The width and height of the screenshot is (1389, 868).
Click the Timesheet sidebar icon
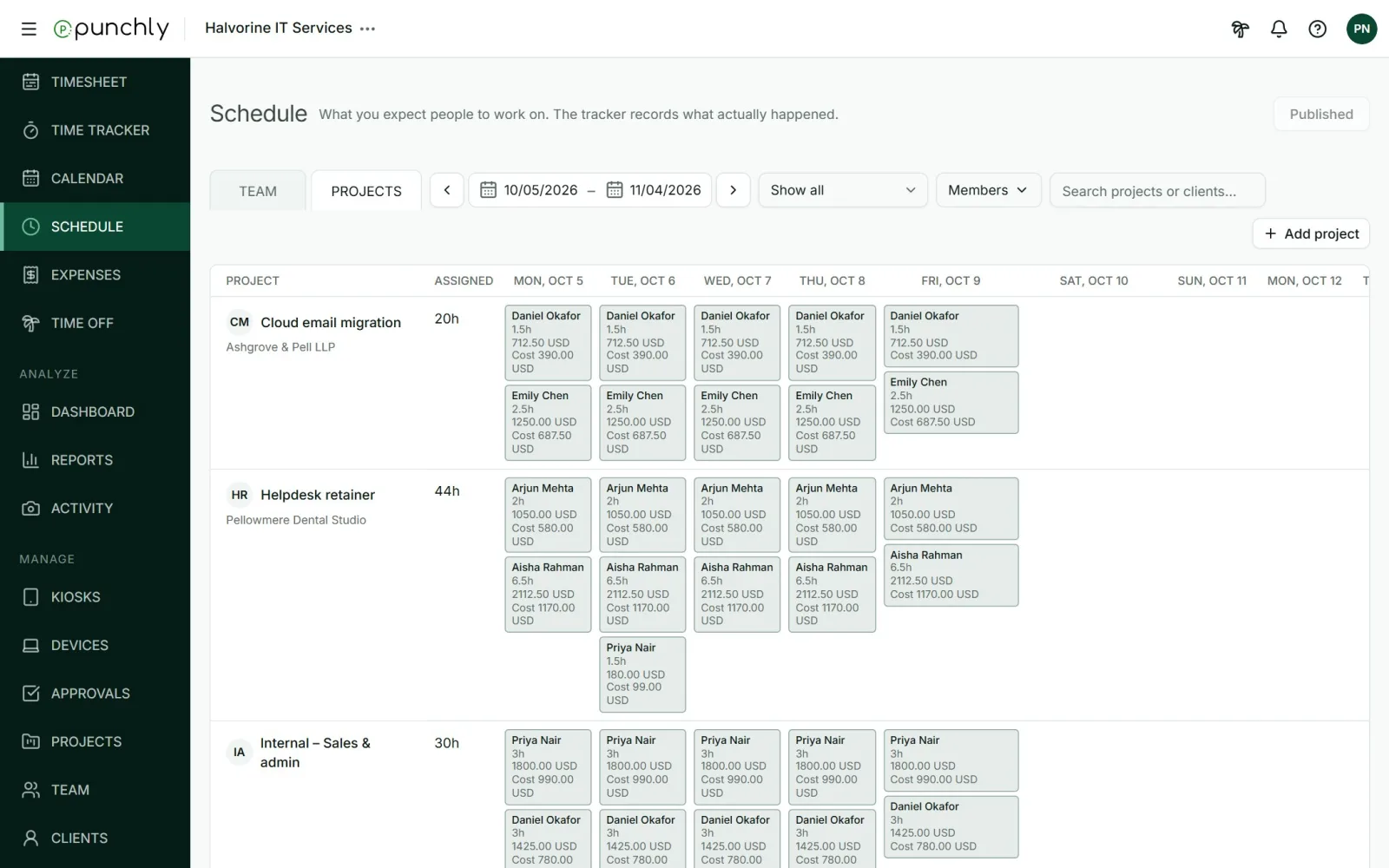(30, 82)
